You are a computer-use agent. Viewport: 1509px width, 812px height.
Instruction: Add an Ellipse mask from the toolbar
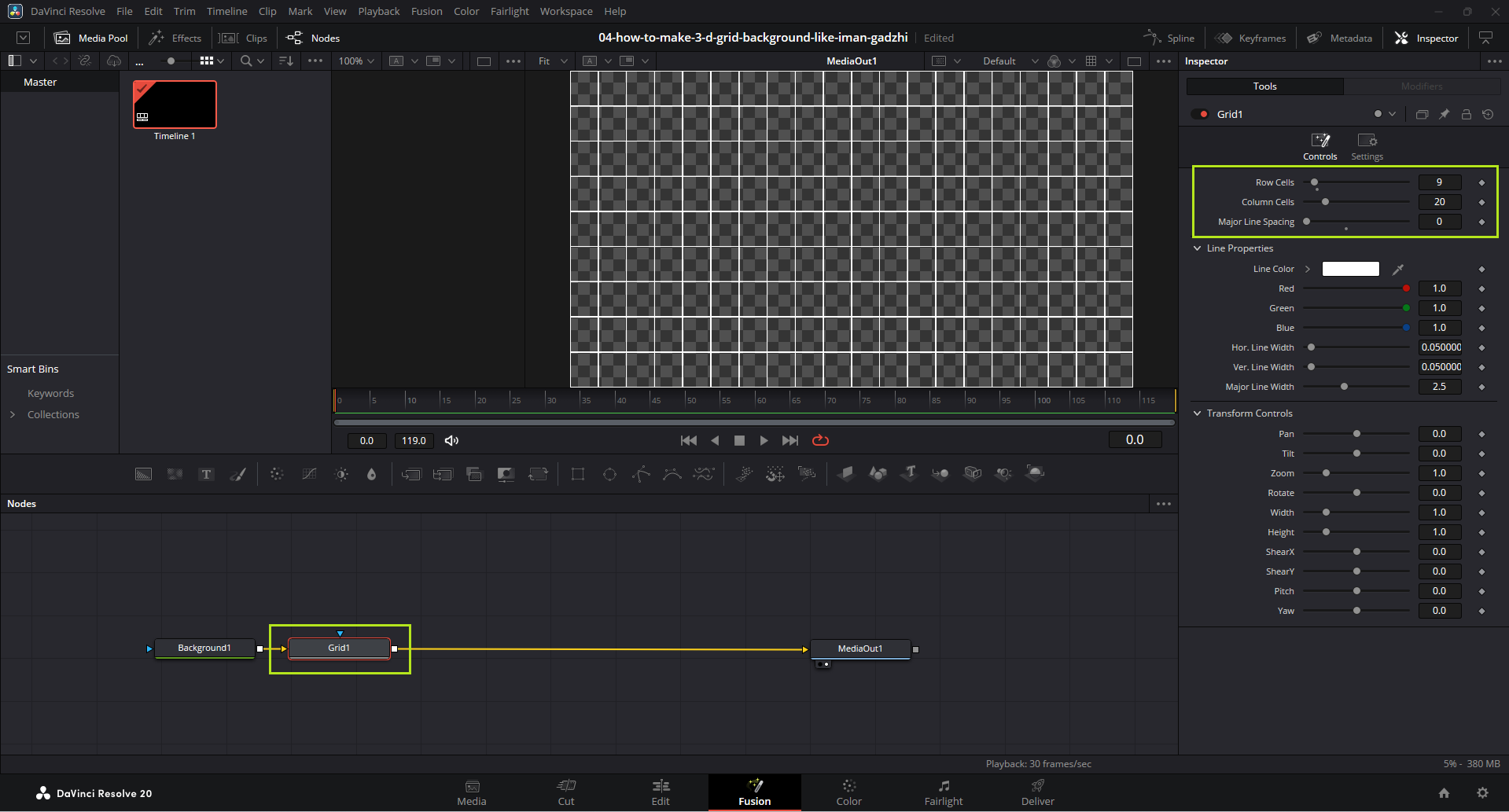609,474
